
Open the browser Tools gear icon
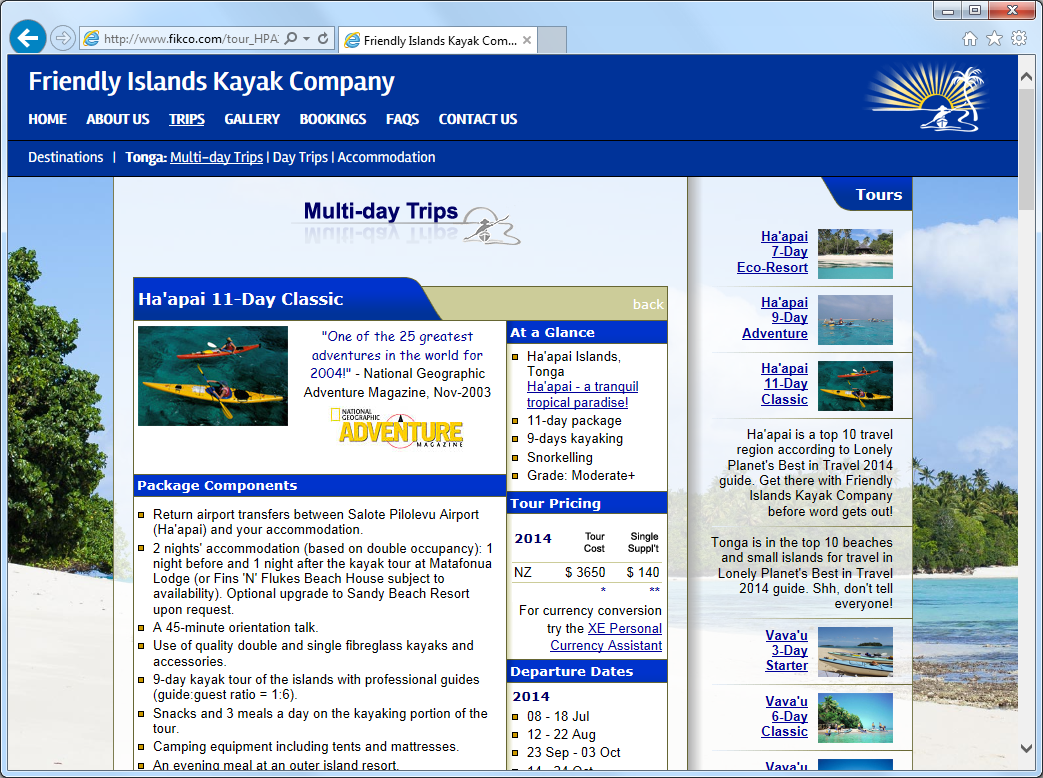(x=1019, y=39)
